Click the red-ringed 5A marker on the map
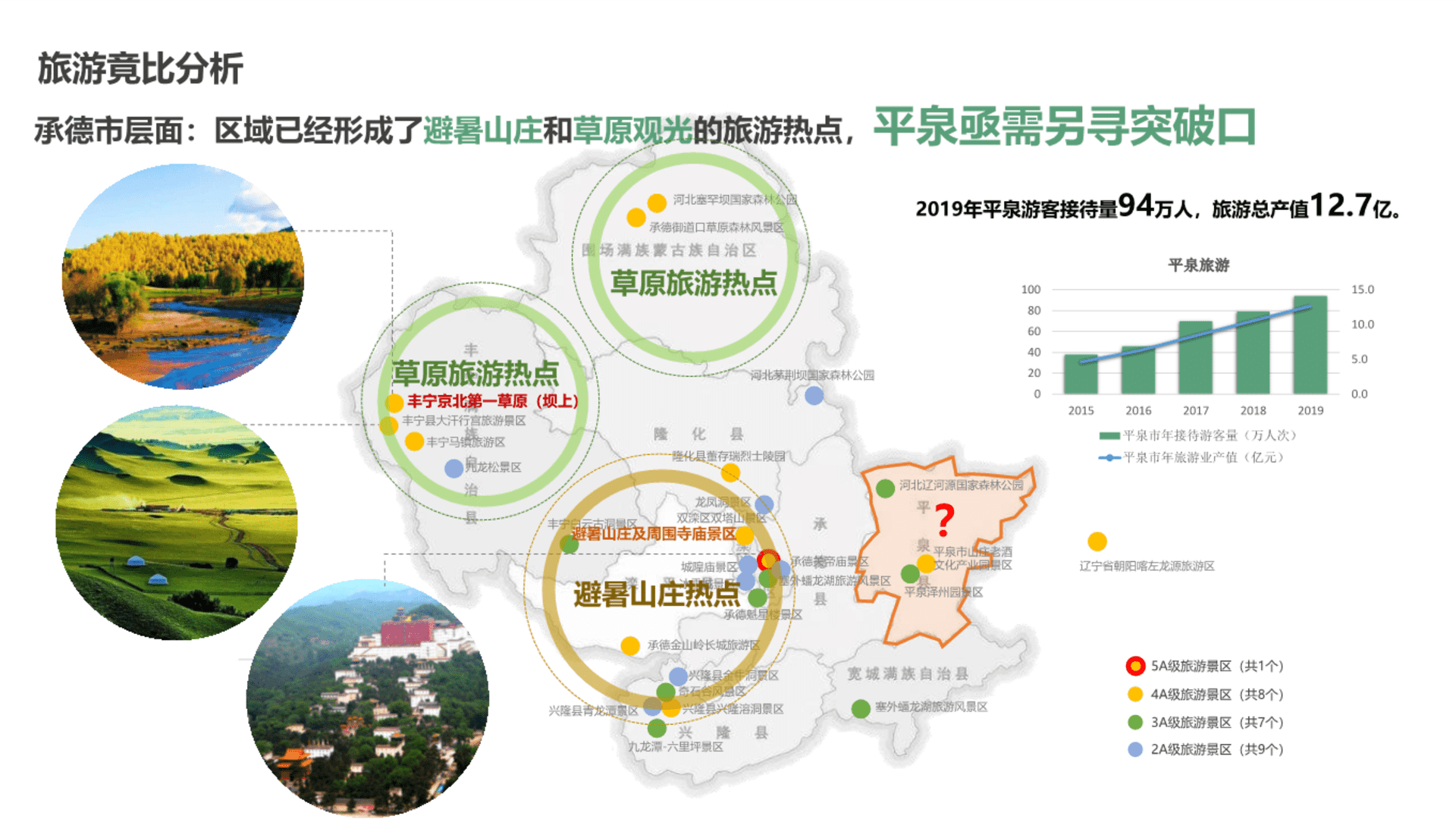1456x819 pixels. [768, 560]
